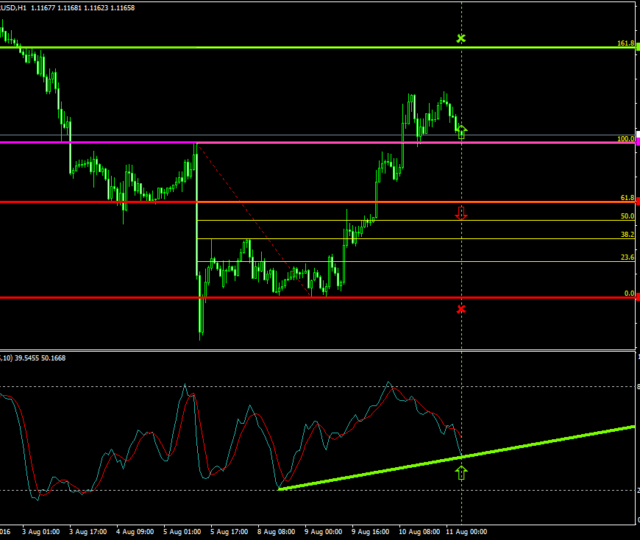Screen dimensions: 640x540
Task: Click the green X marker above the top line
Action: click(x=461, y=38)
